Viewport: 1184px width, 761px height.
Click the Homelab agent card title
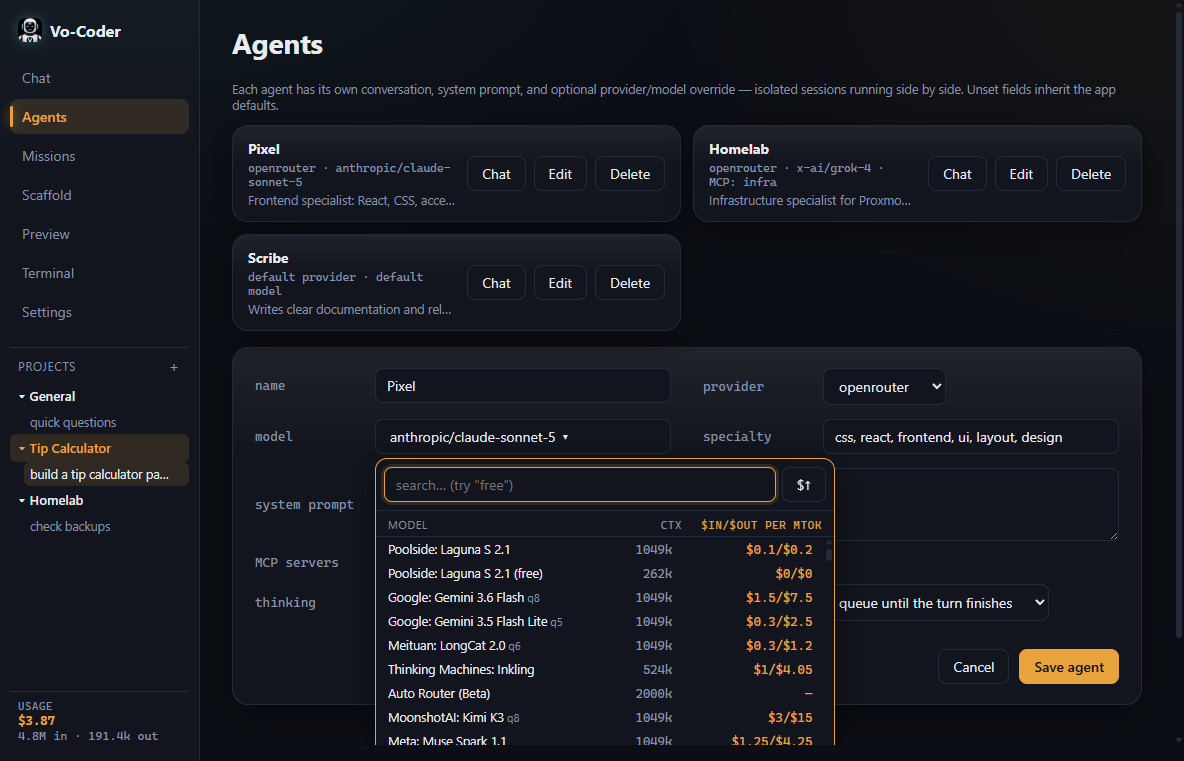click(738, 149)
